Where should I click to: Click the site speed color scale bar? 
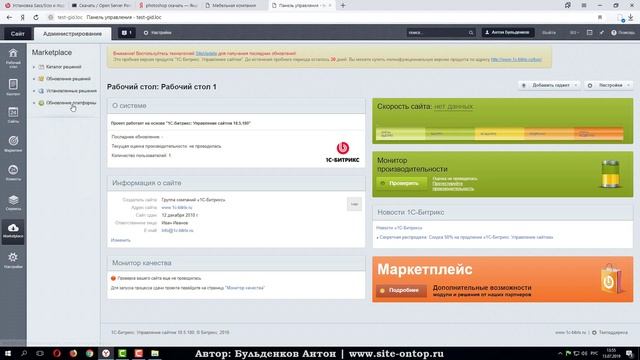[x=500, y=133]
